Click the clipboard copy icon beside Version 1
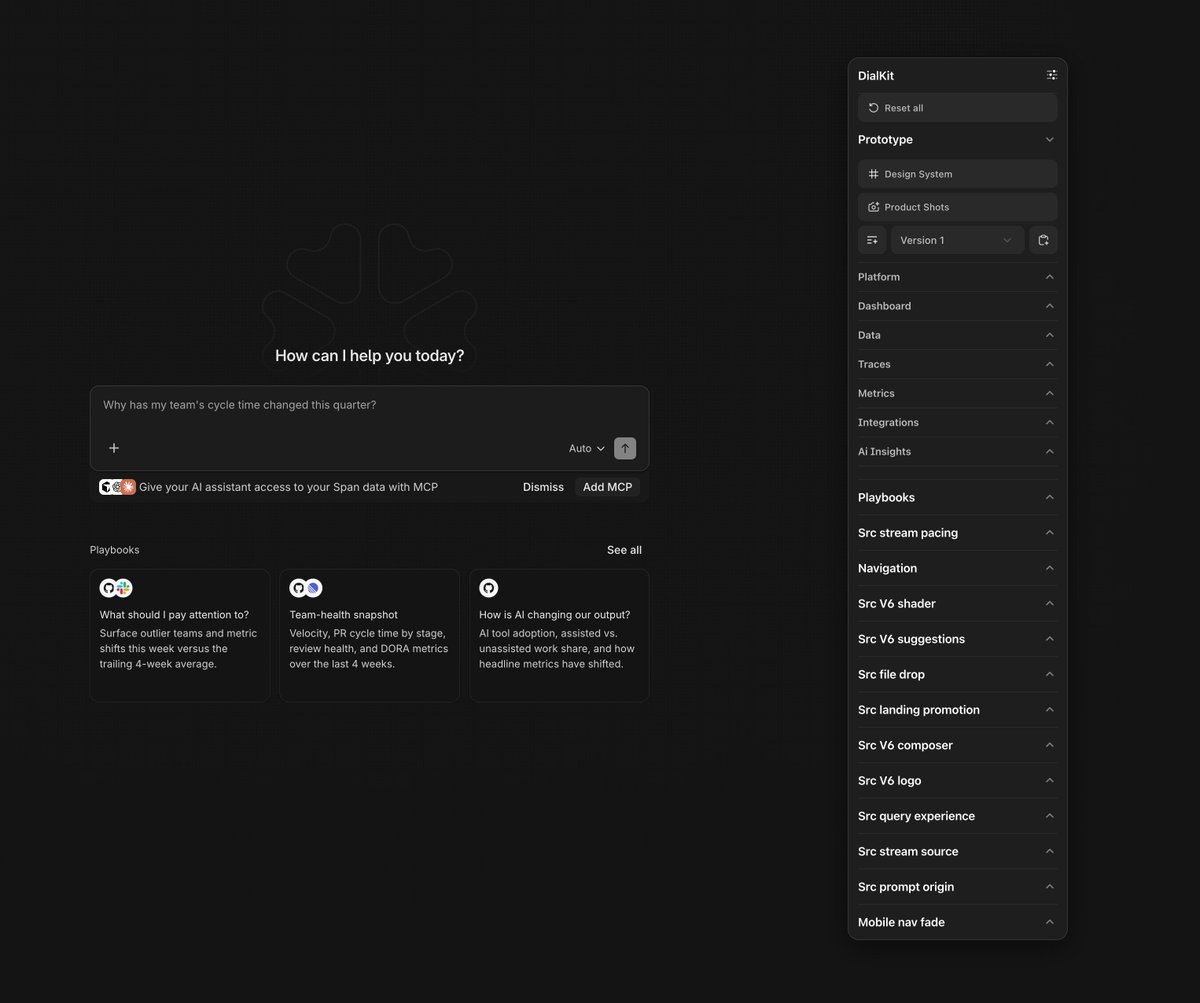Screen dimensions: 1200x1003 click(1043, 240)
